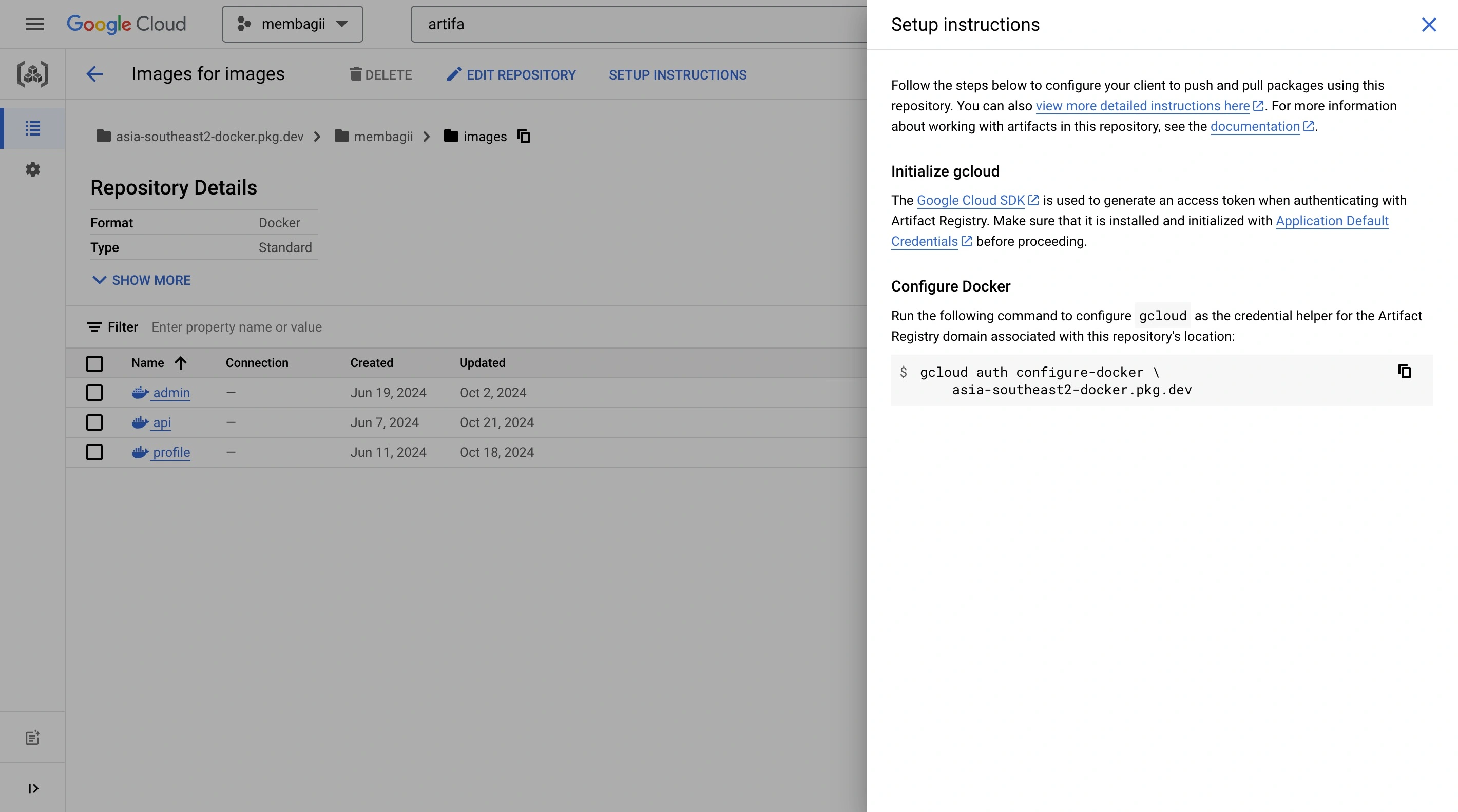The width and height of the screenshot is (1458, 812).
Task: Click the Docker format value
Action: tap(279, 223)
